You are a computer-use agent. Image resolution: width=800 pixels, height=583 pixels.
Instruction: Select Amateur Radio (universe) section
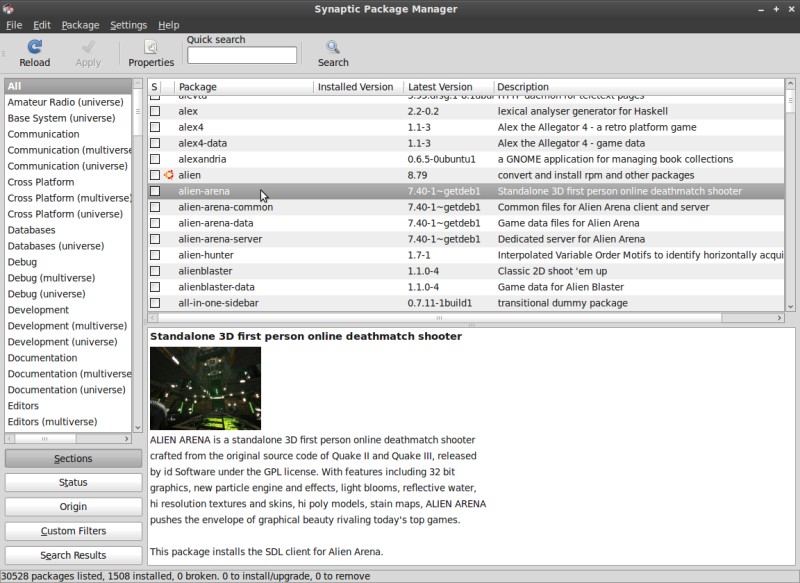coord(68,102)
